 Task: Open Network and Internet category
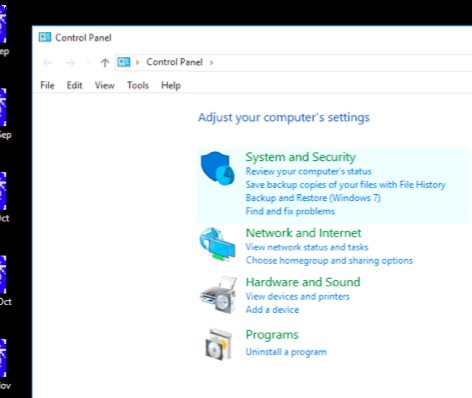pos(303,233)
